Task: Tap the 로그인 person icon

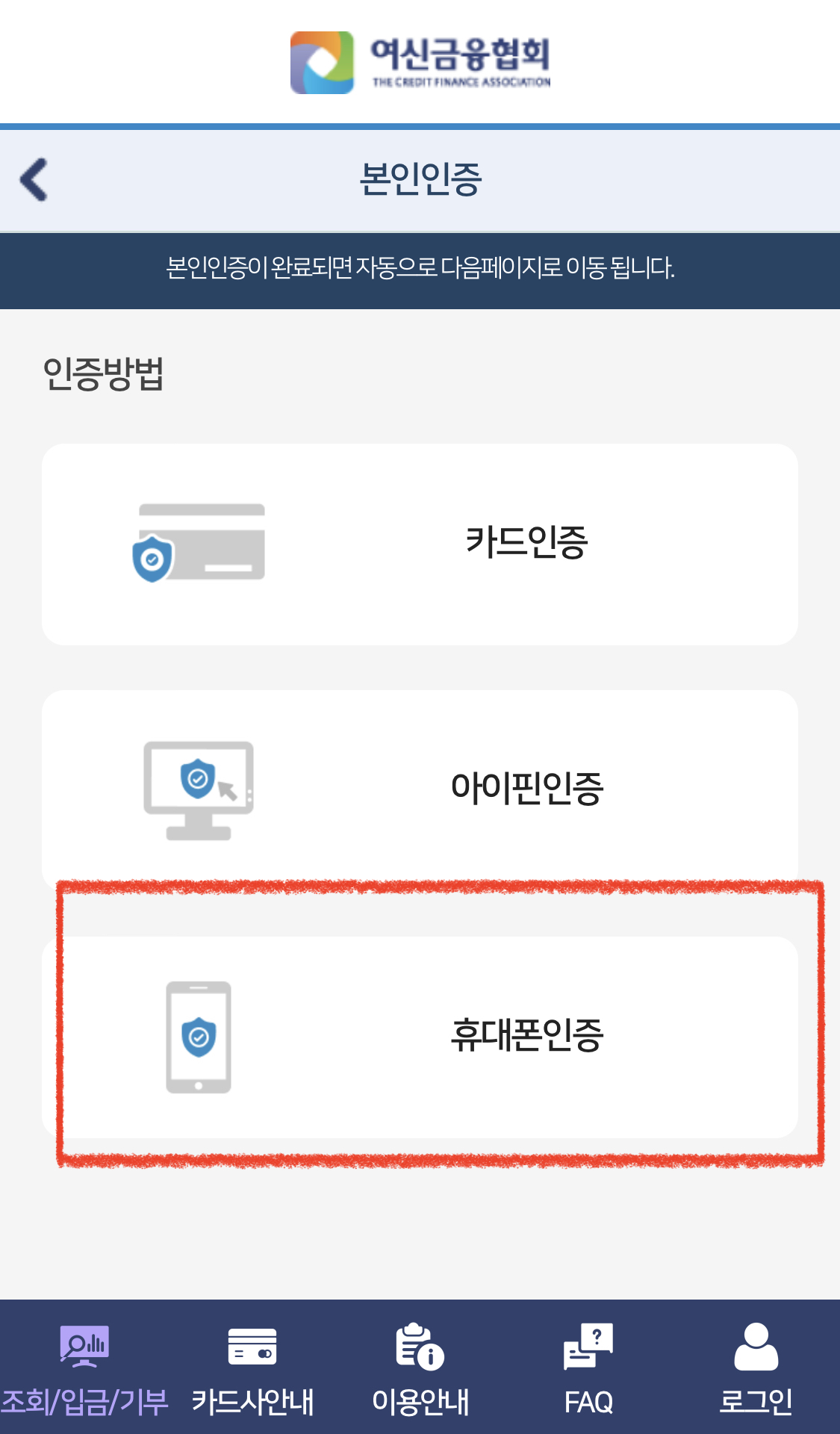Action: coord(756,1347)
